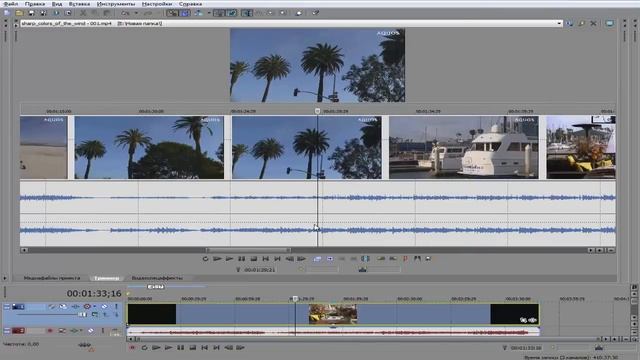The image size is (640, 360).
Task: Click the scrub control above timeline
Action: [156, 287]
